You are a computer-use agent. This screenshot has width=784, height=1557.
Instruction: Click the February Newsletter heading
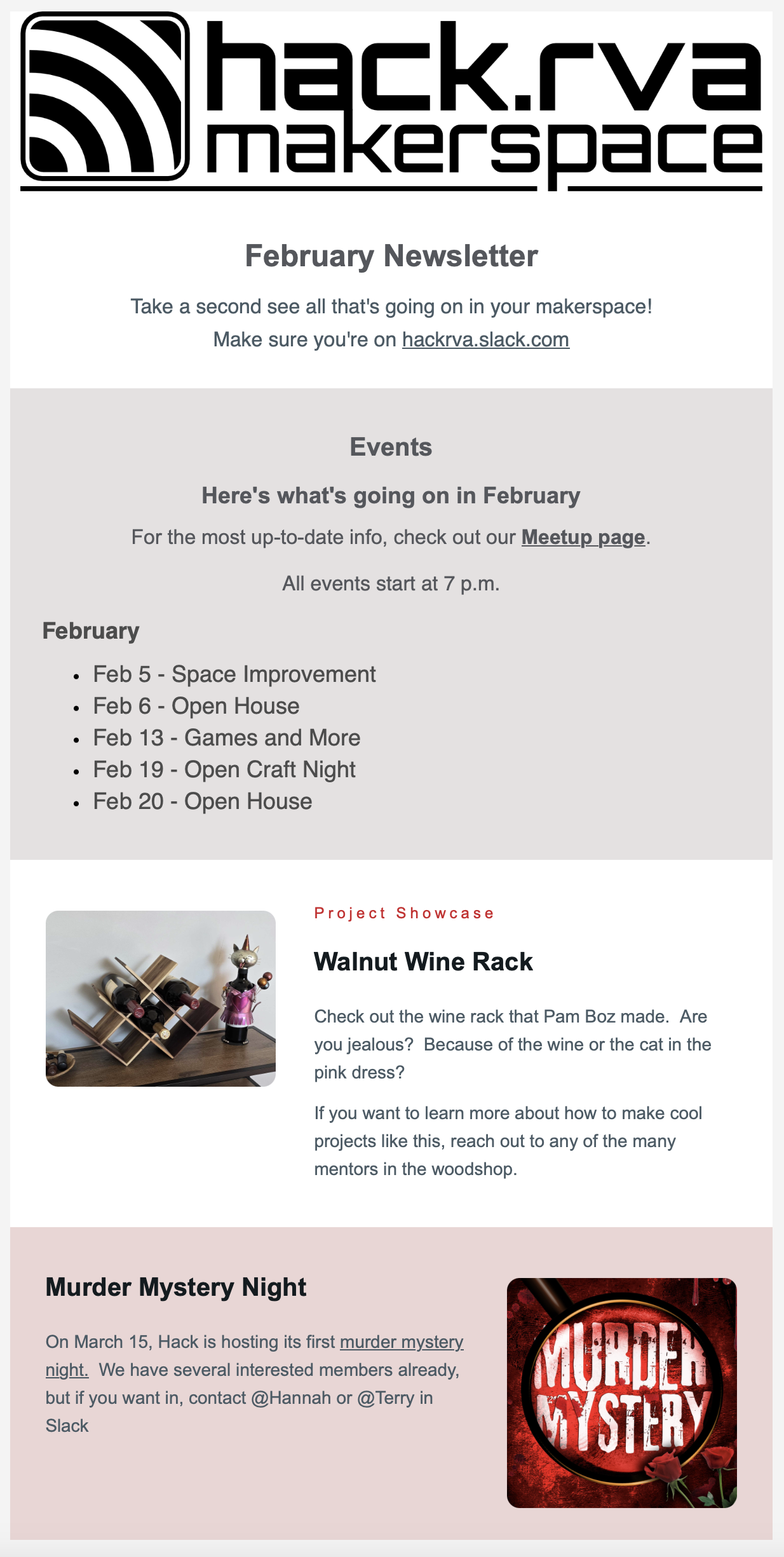(391, 256)
